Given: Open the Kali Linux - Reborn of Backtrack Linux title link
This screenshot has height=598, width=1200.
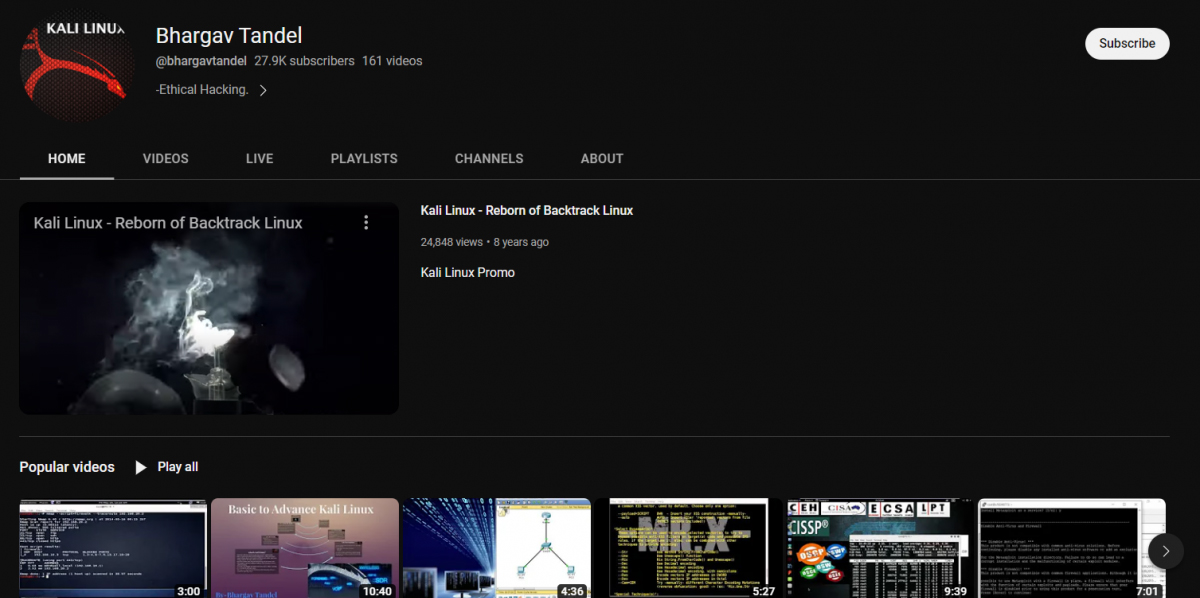Looking at the screenshot, I should pos(527,211).
